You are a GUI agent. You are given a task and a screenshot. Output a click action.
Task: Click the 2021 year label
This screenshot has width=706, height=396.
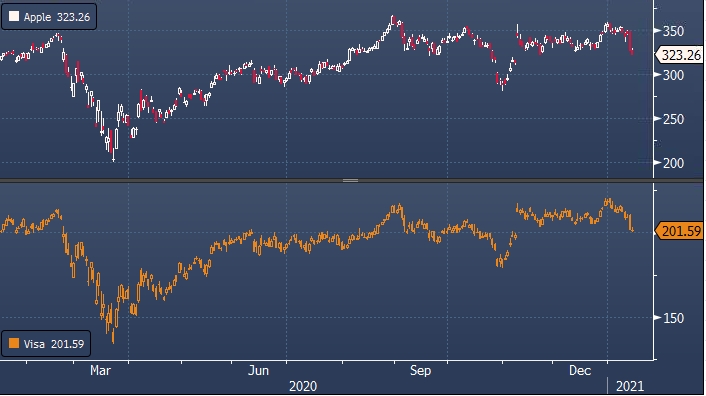tap(630, 386)
